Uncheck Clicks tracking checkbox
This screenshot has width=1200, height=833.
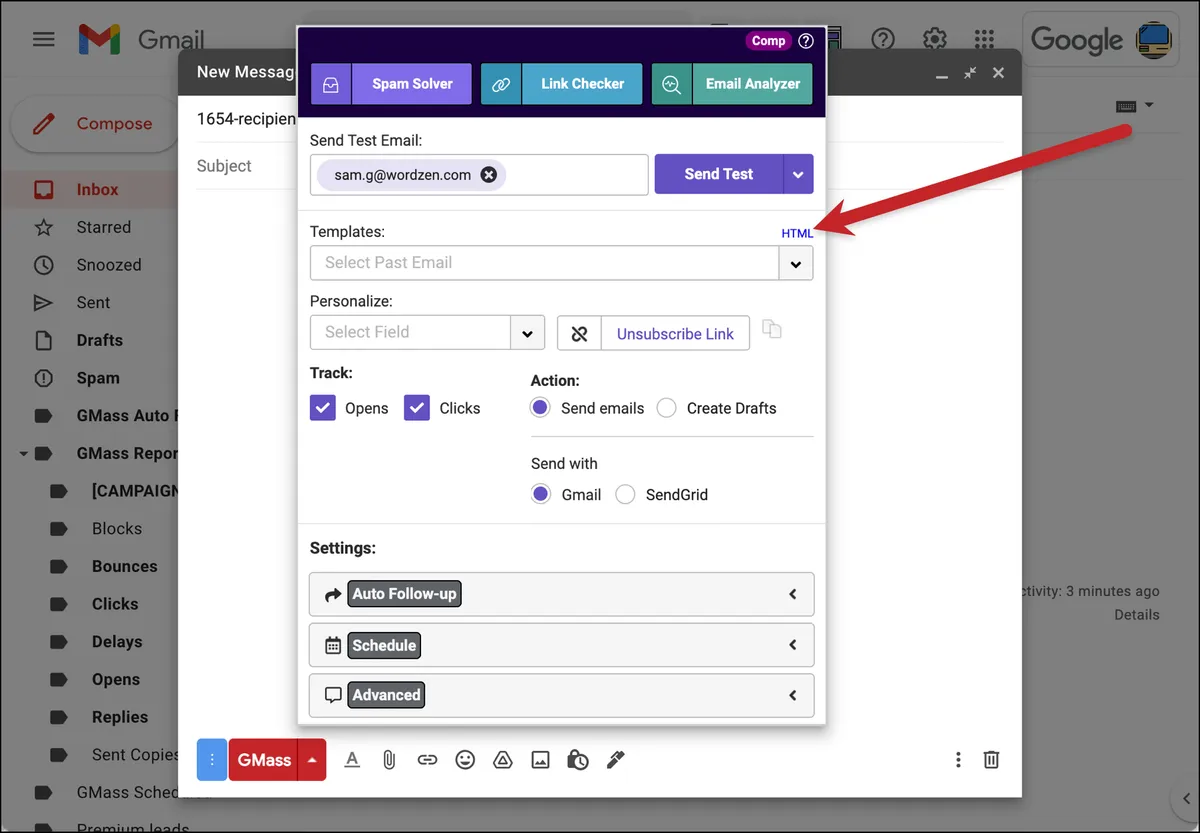click(x=417, y=408)
